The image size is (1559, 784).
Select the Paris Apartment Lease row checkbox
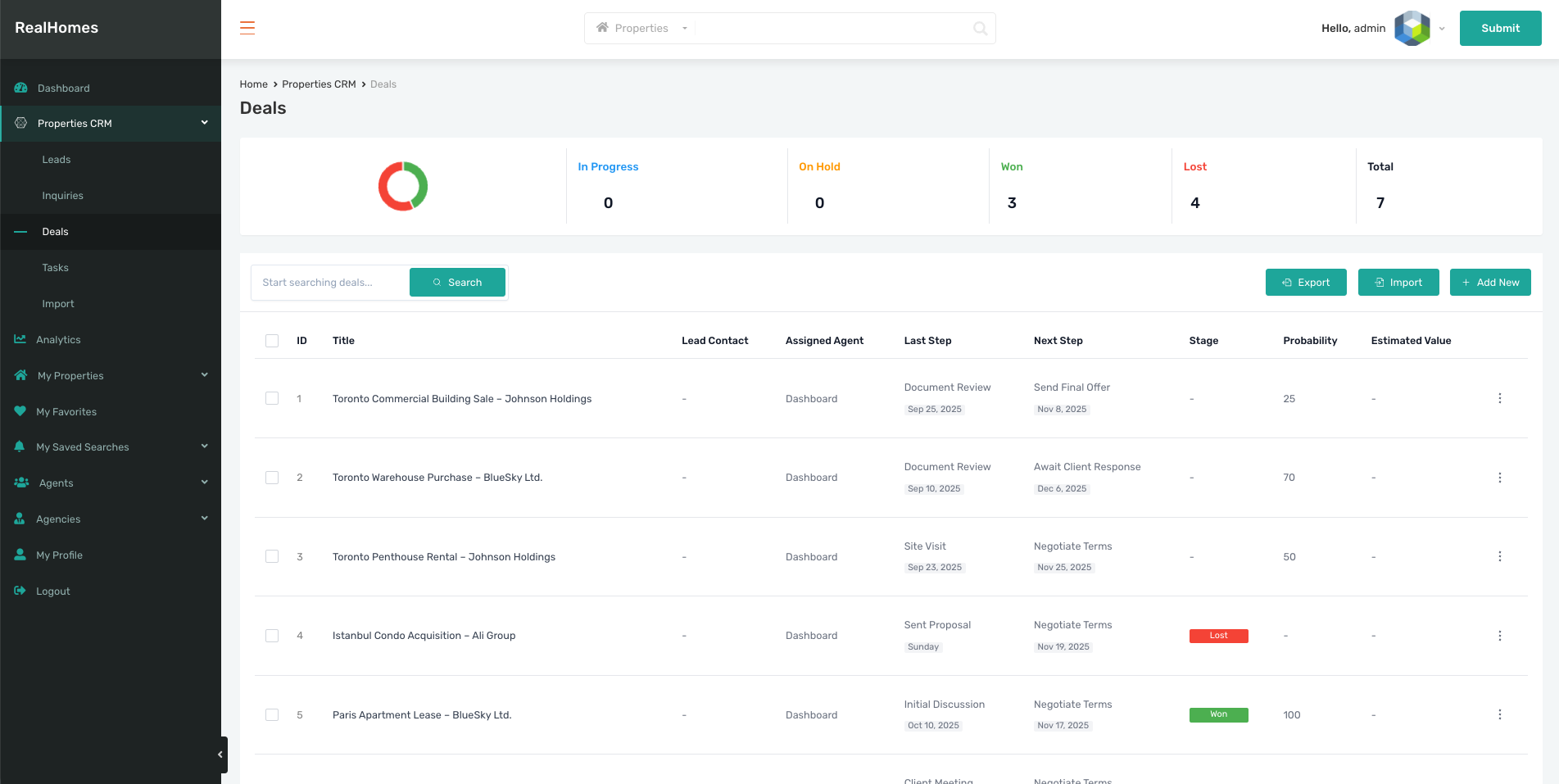272,715
